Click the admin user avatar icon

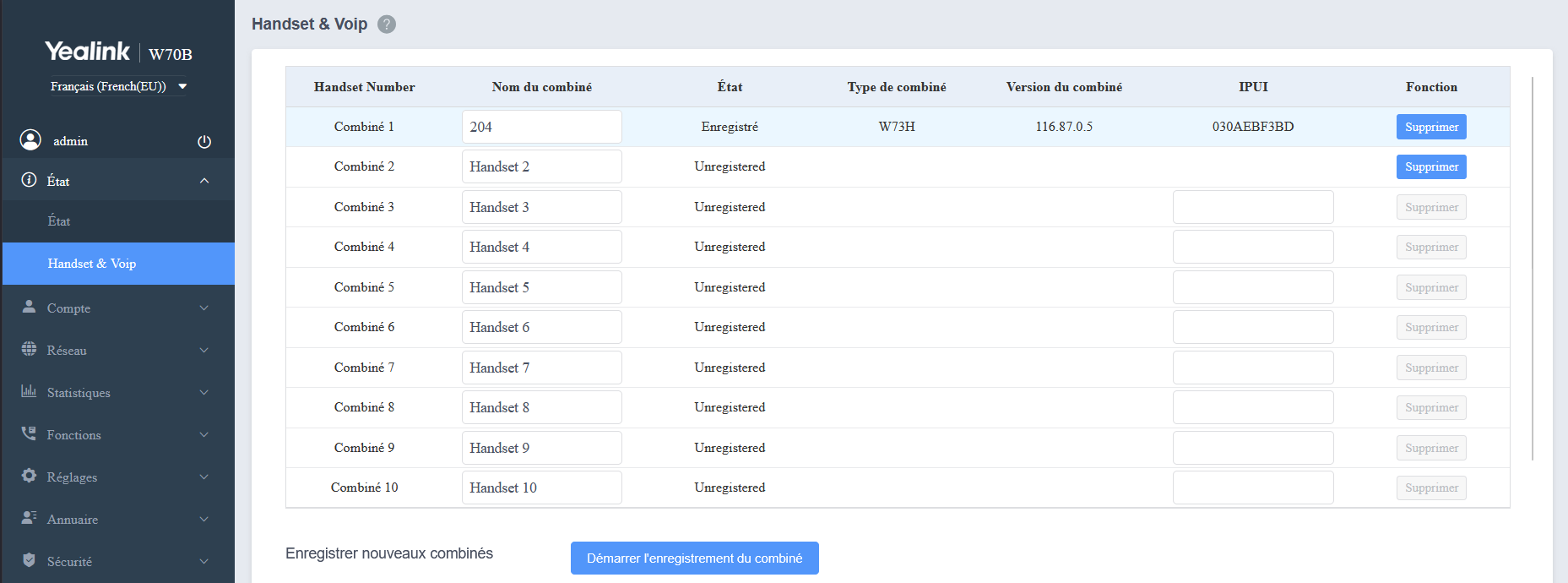coord(30,140)
